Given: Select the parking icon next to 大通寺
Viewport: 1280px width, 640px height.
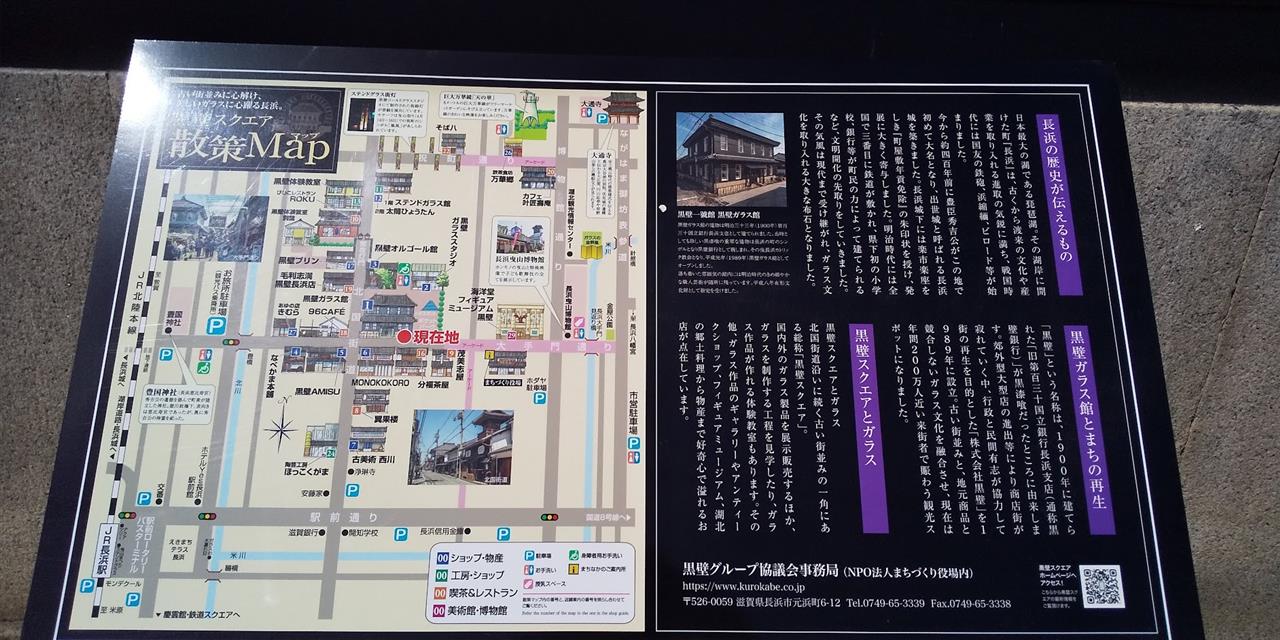Looking at the screenshot, I should (602, 118).
